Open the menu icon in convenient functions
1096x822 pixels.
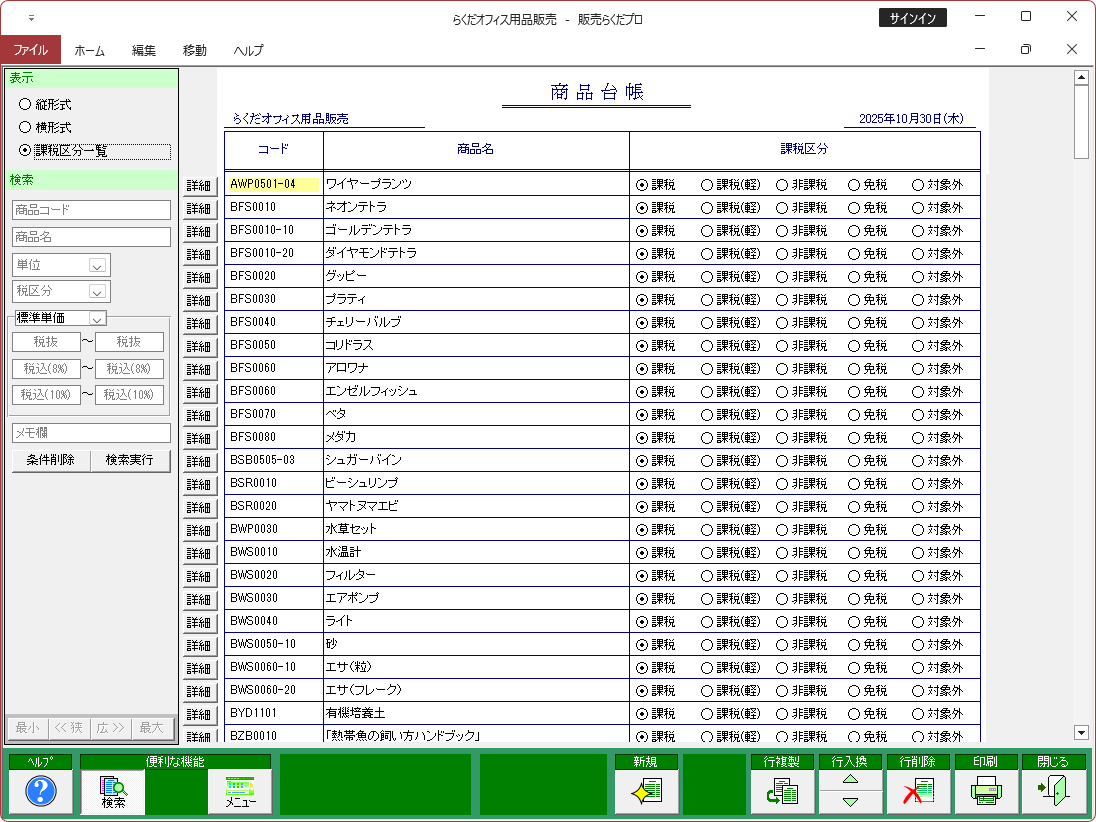[240, 792]
